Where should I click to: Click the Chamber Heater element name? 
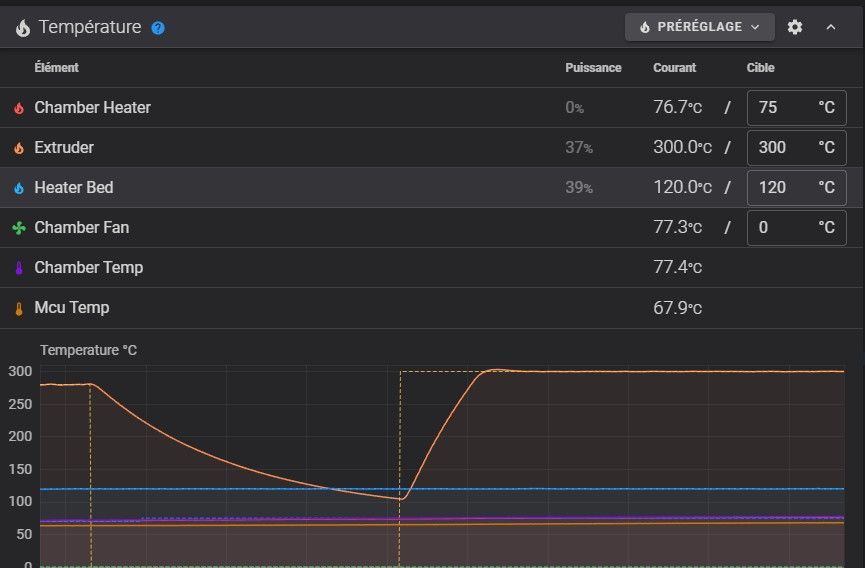pyautogui.click(x=92, y=107)
